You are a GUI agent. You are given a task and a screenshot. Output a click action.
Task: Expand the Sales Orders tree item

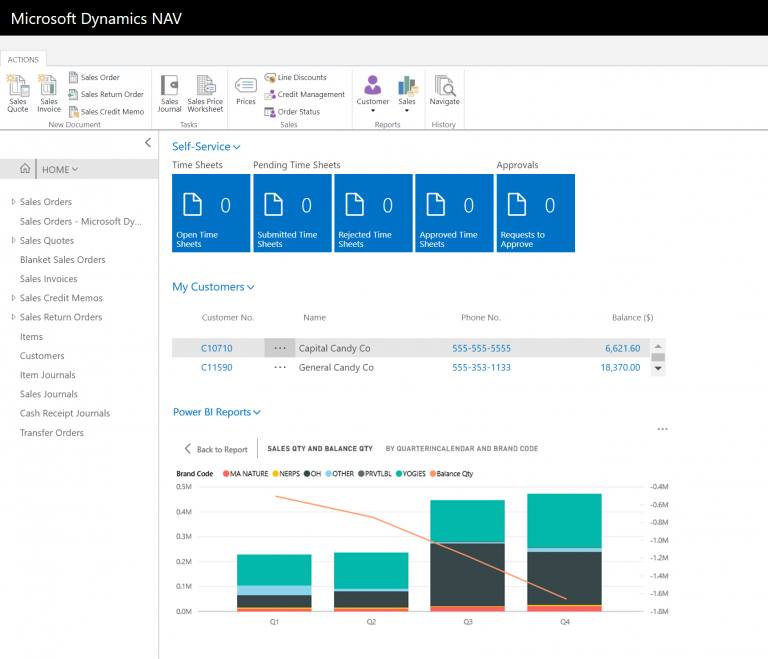pos(13,202)
